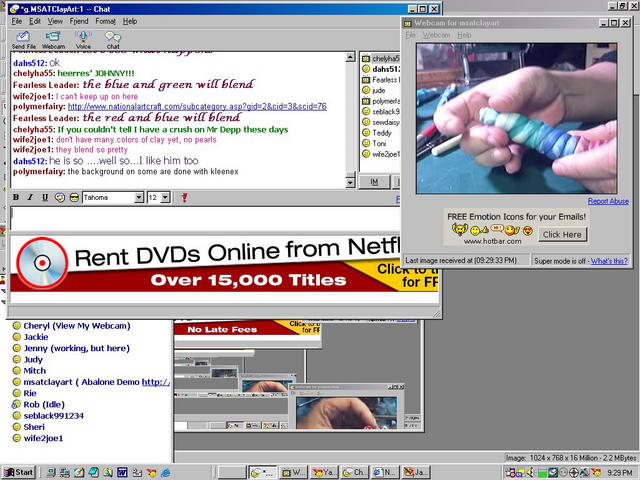Select jude in the chat user list
The image size is (640, 480).
(x=374, y=90)
